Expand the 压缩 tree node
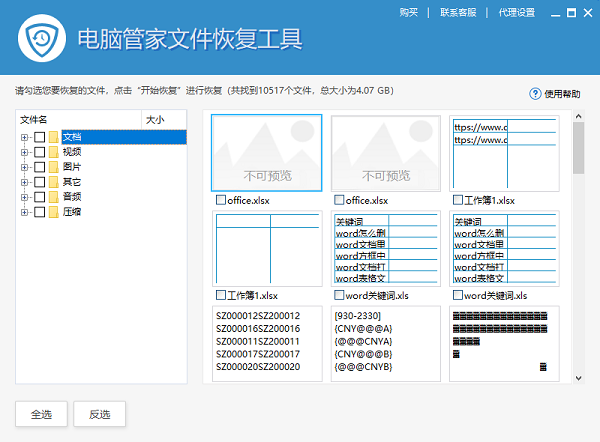 tap(24, 212)
